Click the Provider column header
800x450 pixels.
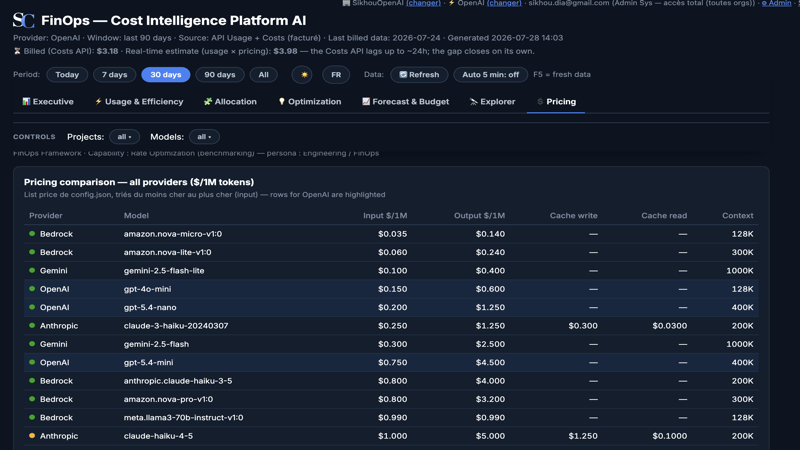tap(45, 215)
